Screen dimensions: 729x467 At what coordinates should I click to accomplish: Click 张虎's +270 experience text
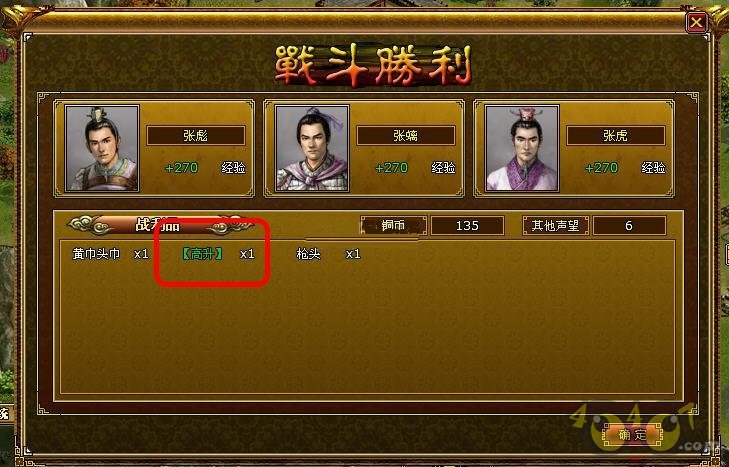coord(602,167)
